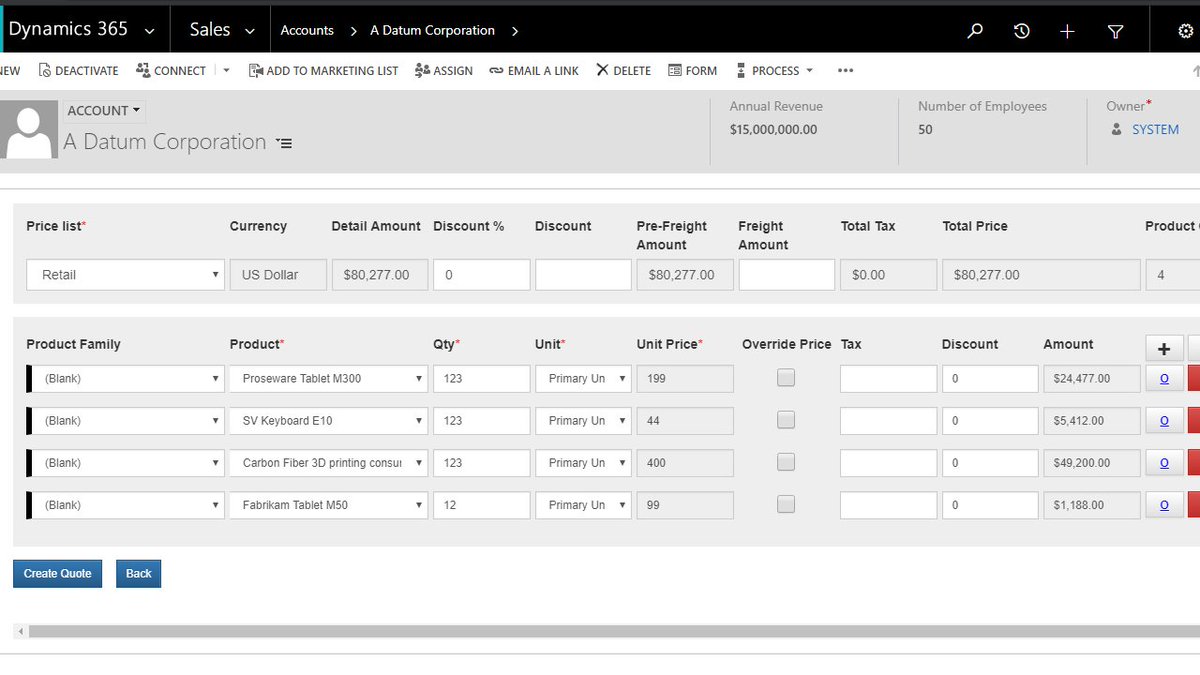Click Qty field for Proseware Tablet M300

481,379
